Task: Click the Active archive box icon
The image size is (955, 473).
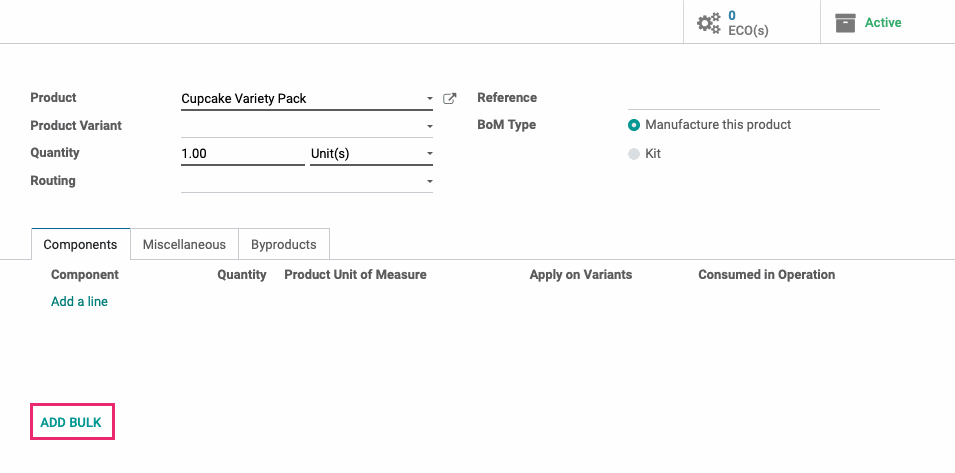Action: point(845,23)
